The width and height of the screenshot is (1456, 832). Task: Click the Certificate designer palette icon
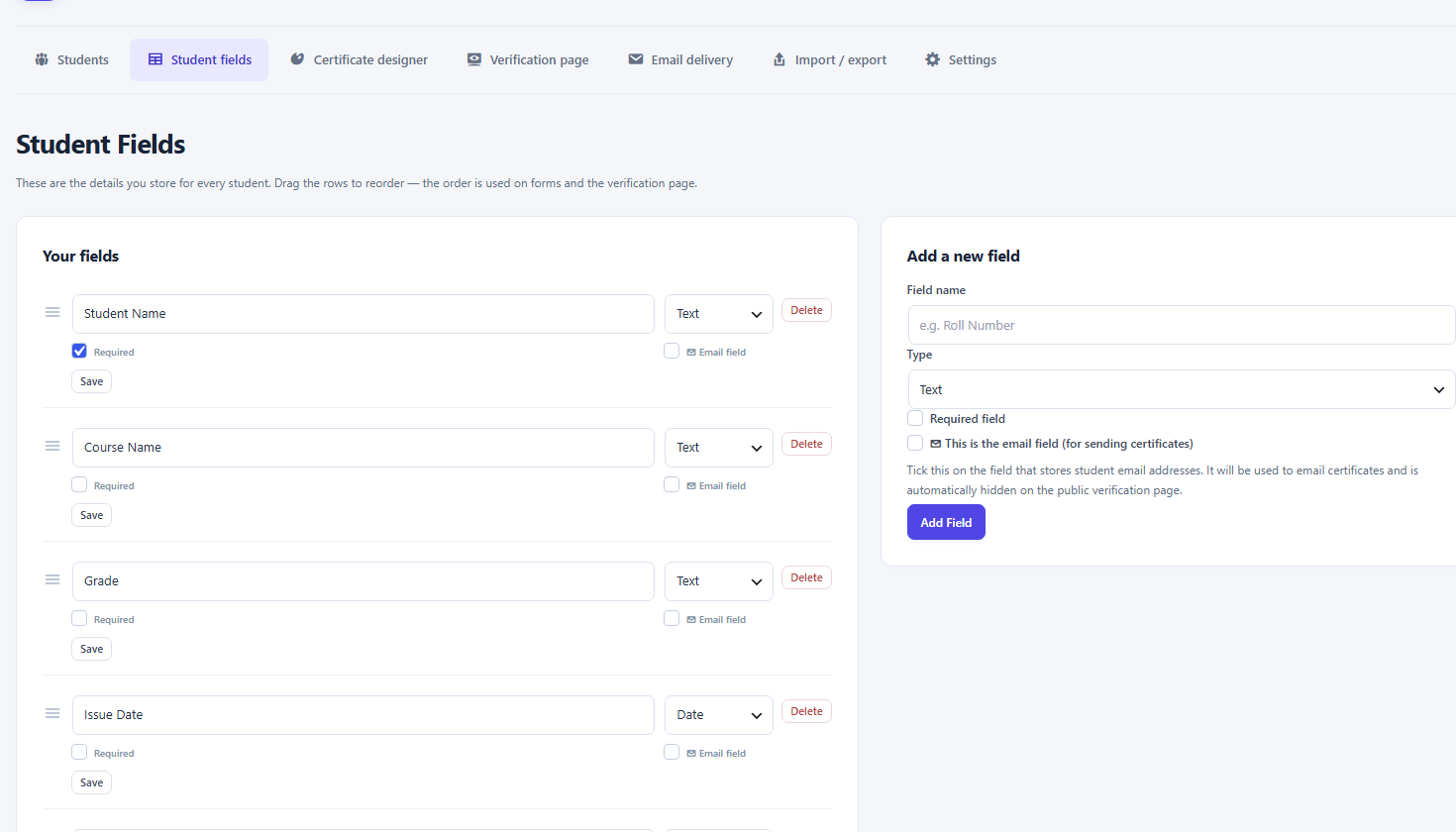[297, 59]
